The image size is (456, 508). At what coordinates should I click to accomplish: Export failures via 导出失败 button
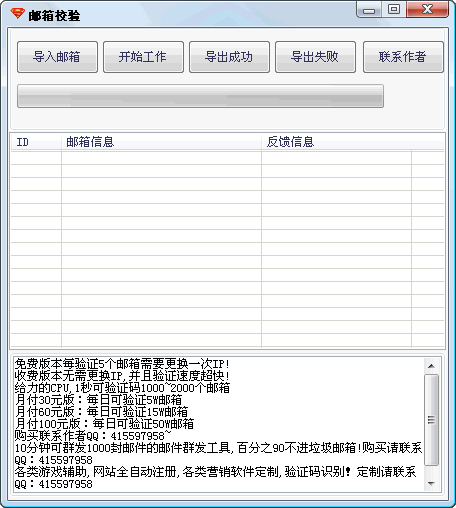pyautogui.click(x=315, y=57)
